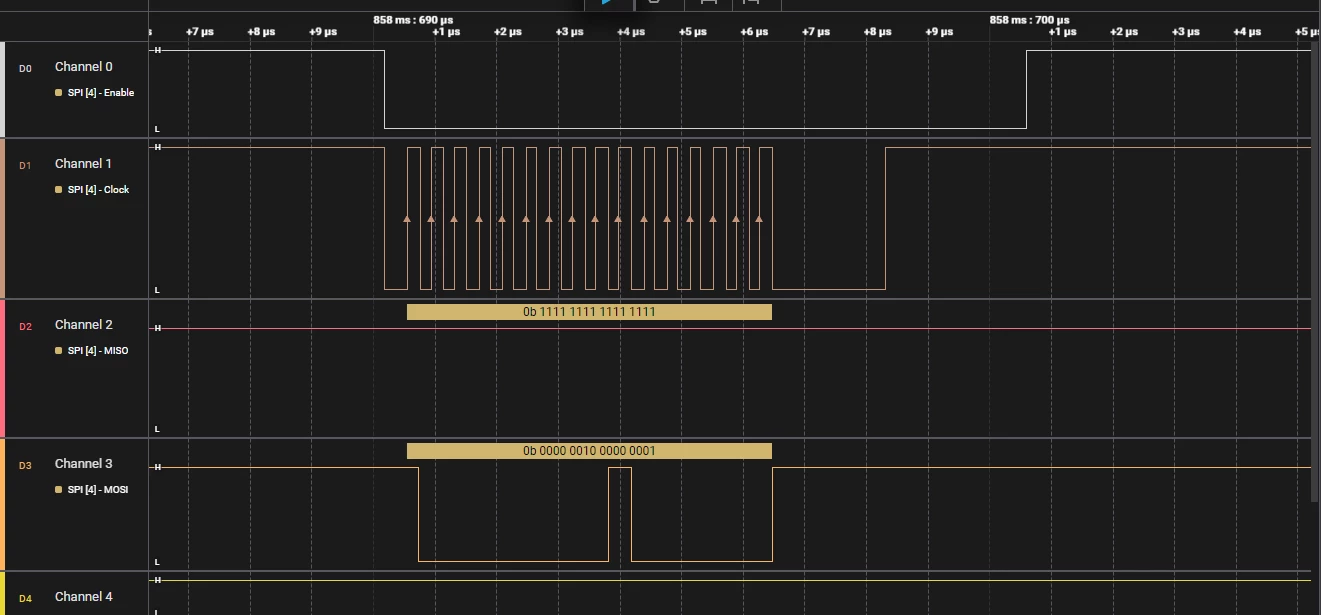Click the SPI Clock analyzer color square
Screen dimensions: 1321x615
click(x=59, y=190)
